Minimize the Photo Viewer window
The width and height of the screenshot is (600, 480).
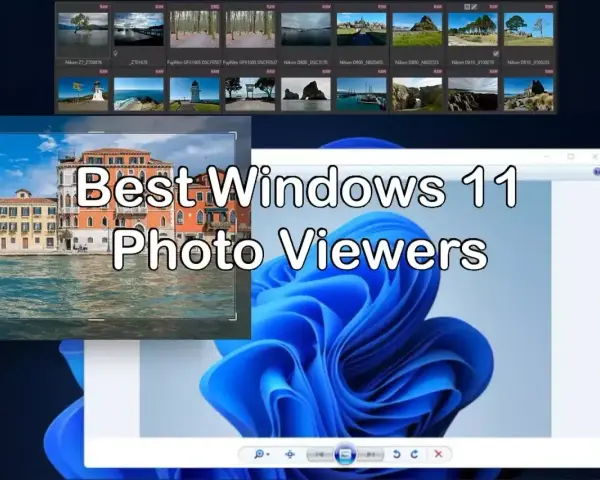(546, 156)
